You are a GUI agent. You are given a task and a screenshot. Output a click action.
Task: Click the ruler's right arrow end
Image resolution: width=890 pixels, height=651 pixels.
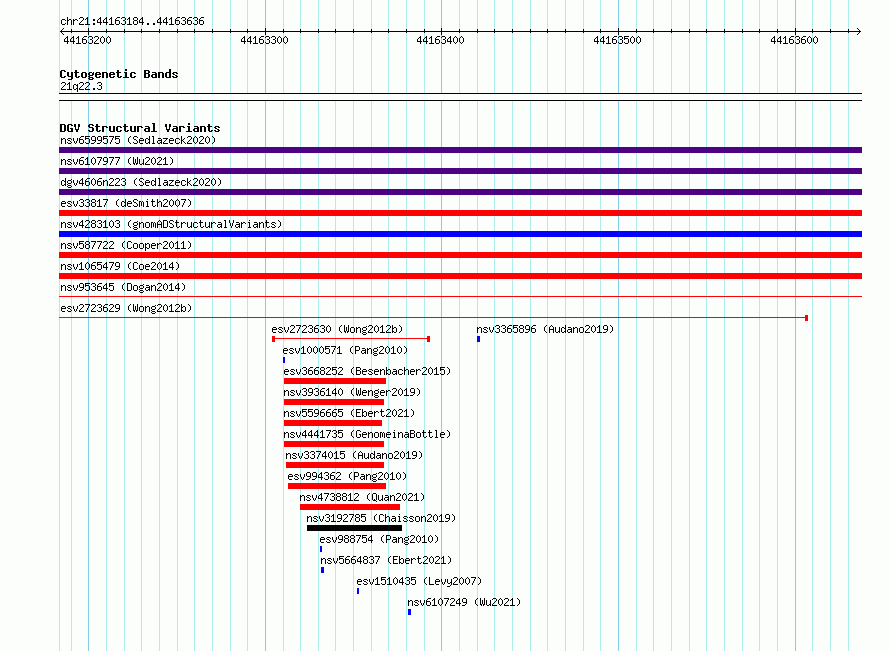[x=858, y=31]
